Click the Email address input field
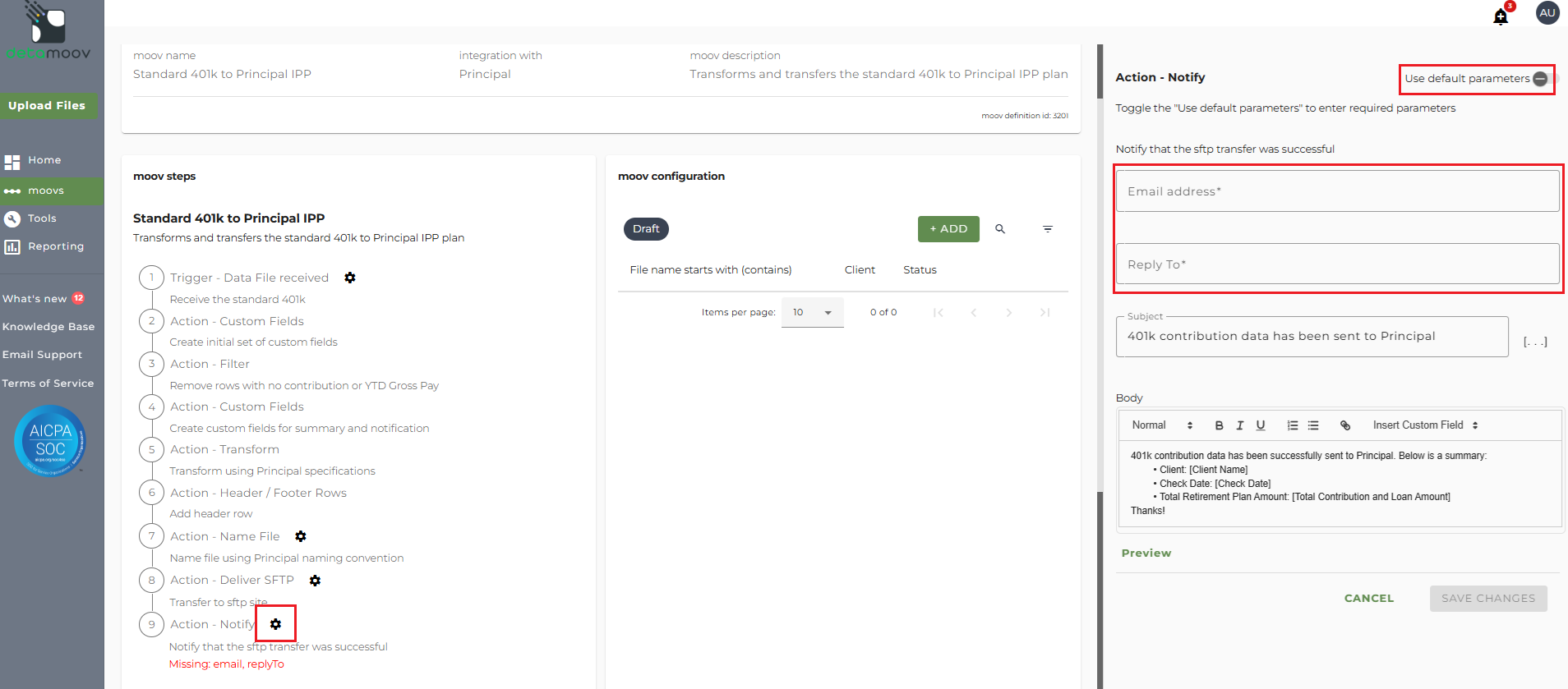 [x=1337, y=191]
